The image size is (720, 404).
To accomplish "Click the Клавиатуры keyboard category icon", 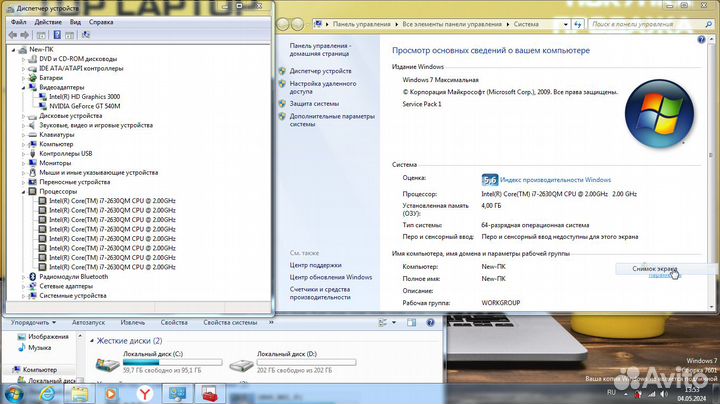I will click(x=33, y=135).
